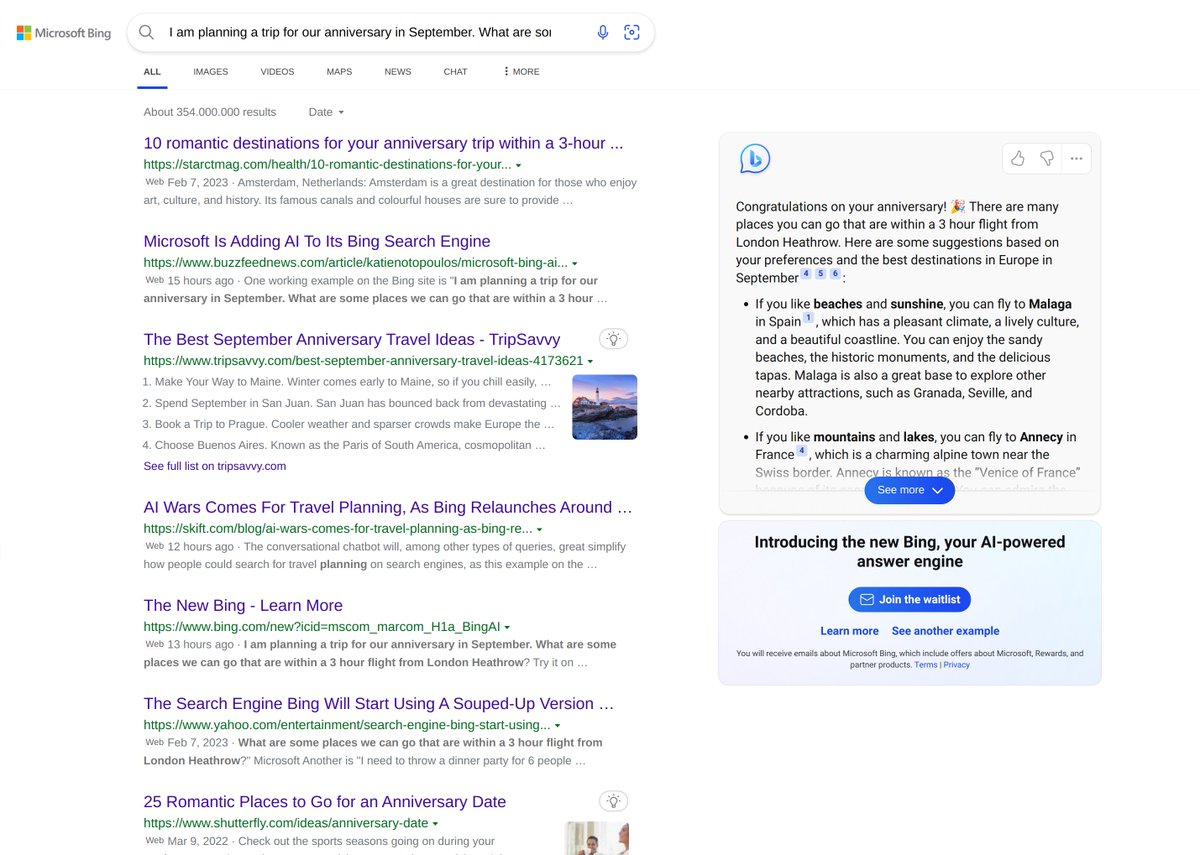The image size is (1200, 855).
Task: Click the Microsoft Bing logo
Action: [64, 33]
